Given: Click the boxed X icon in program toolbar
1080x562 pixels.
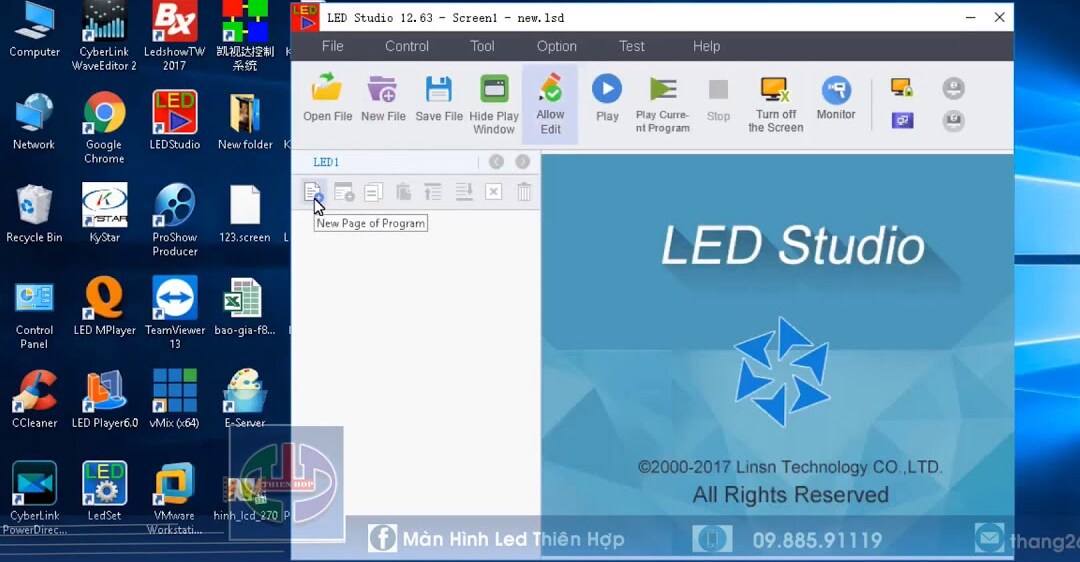Looking at the screenshot, I should point(494,191).
